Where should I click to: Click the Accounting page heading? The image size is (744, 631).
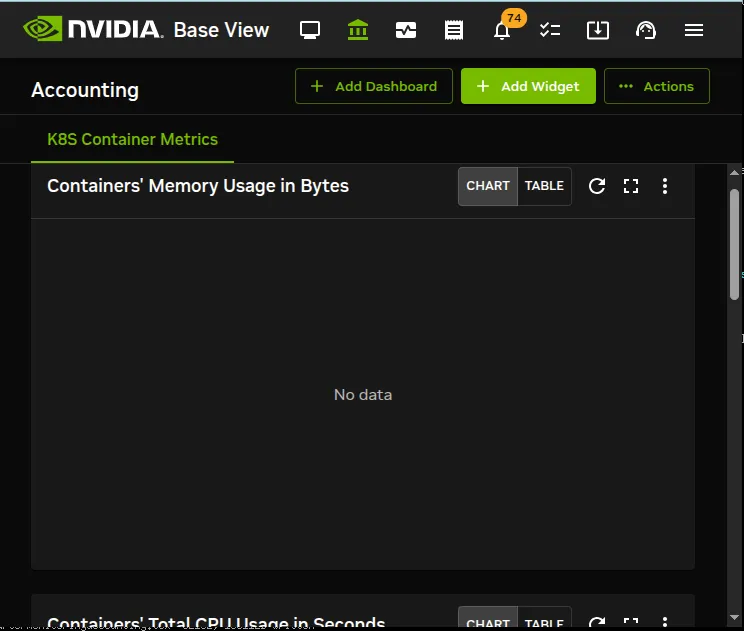pyautogui.click(x=85, y=90)
